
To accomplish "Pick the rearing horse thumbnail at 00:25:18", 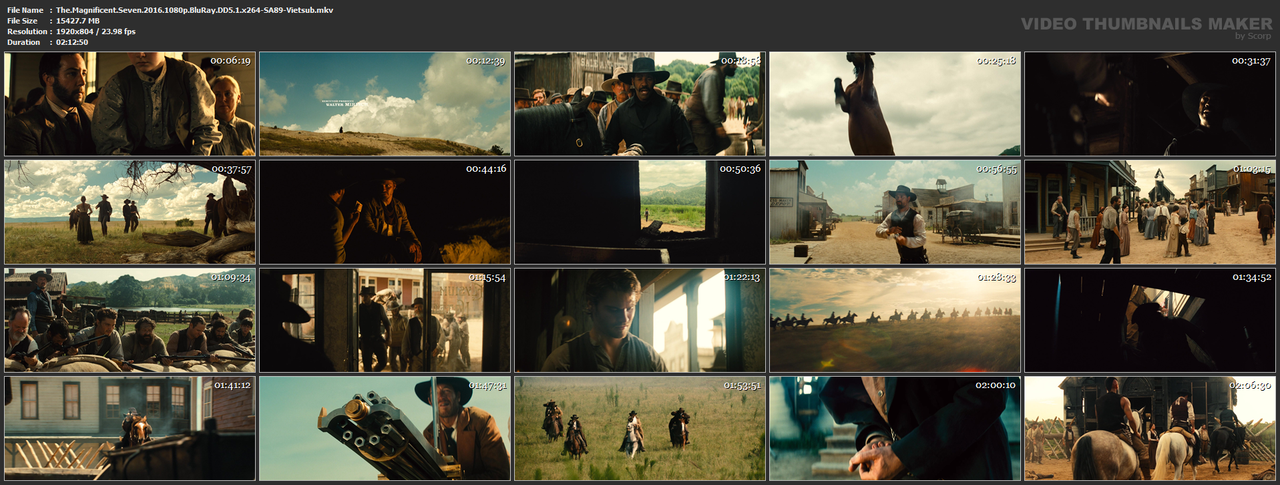I will (x=895, y=103).
